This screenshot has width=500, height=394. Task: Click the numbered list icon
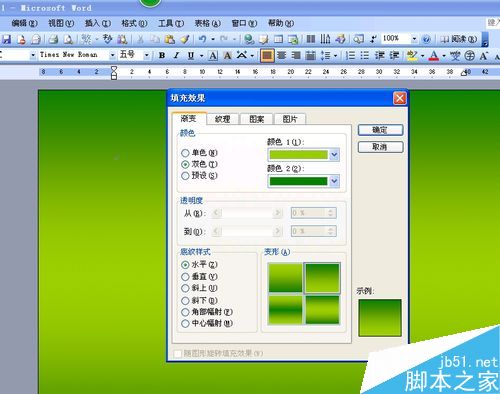[350, 55]
